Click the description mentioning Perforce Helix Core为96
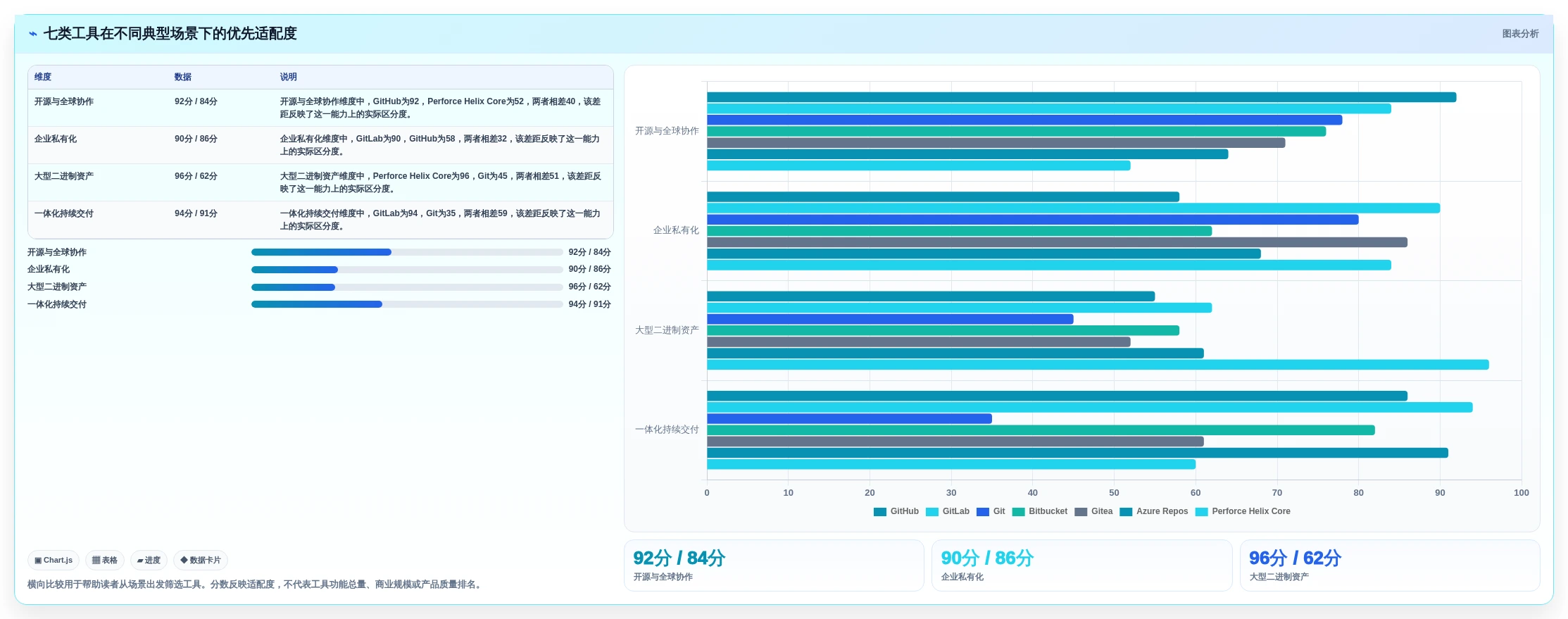The height and width of the screenshot is (619, 1568). [x=441, y=182]
